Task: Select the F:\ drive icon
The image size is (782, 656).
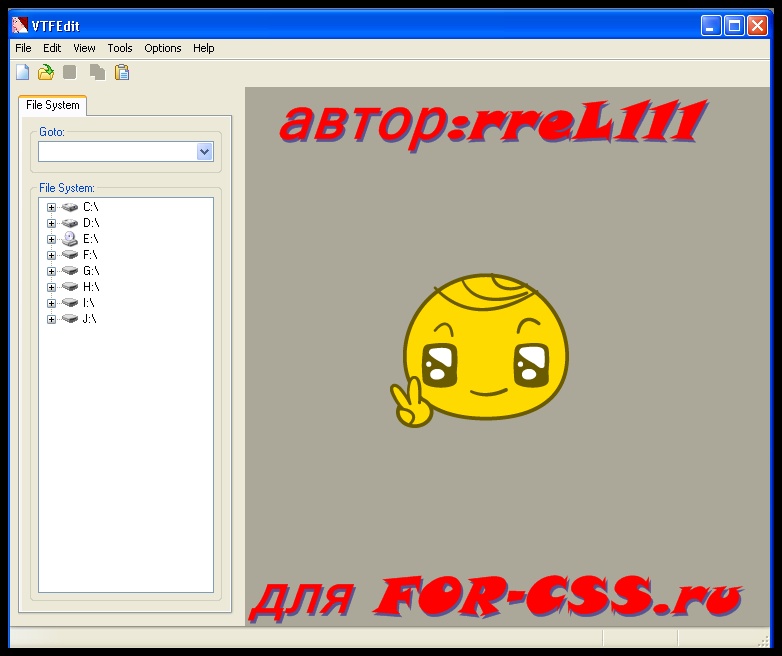Action: pyautogui.click(x=70, y=255)
